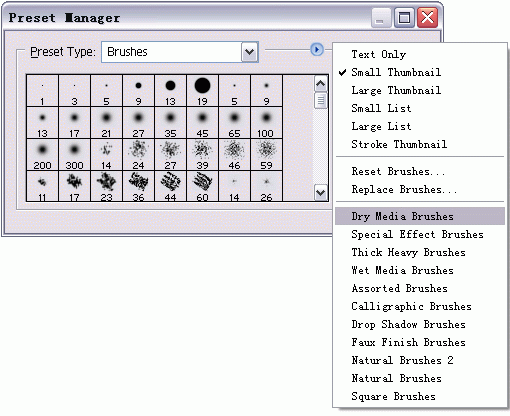Viewport: 510px width, 416px height.
Task: Click the brush list scrollbar thumb
Action: [x=321, y=101]
